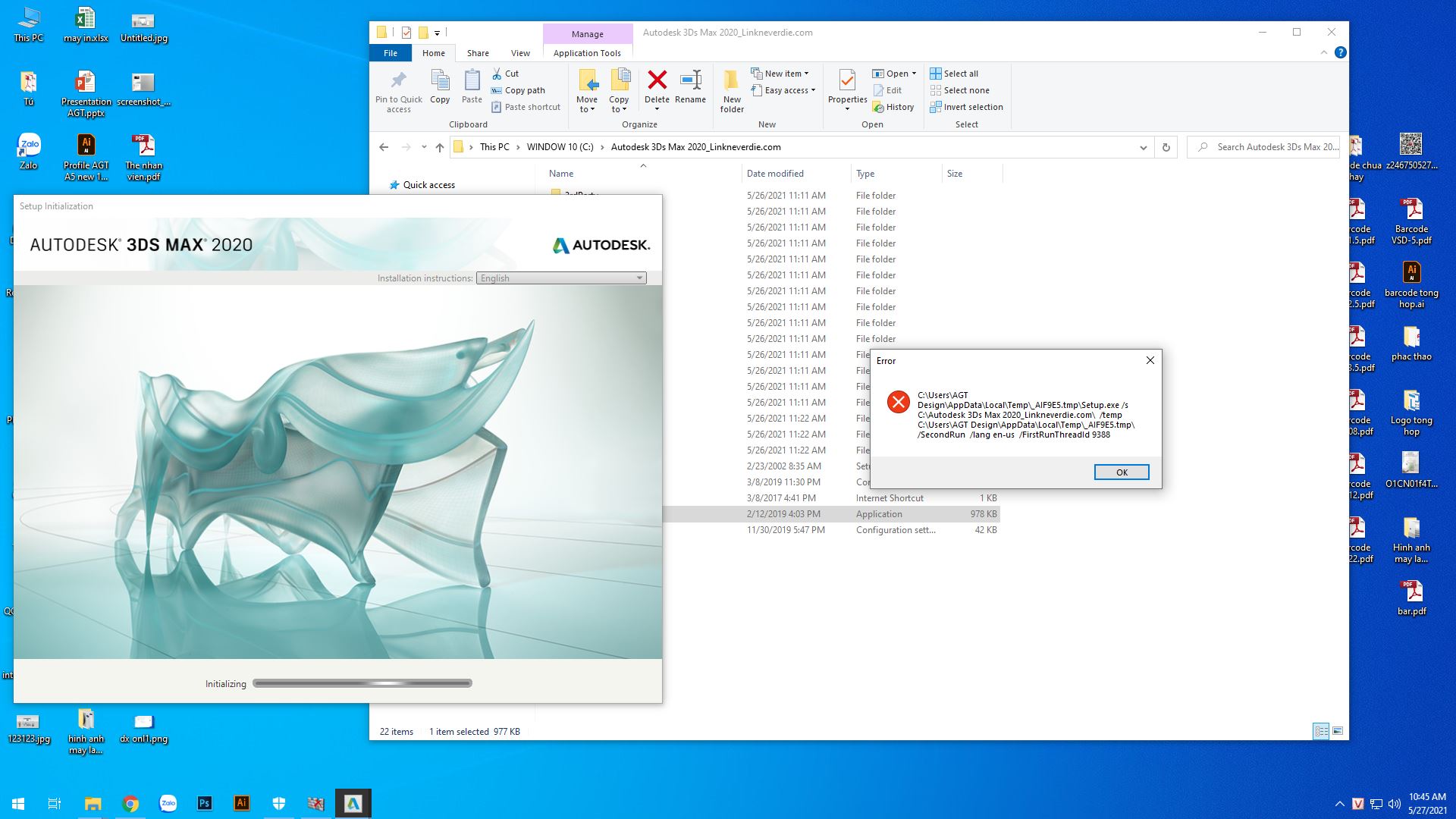The image size is (1456, 819).
Task: Open Google Chrome from the taskbar
Action: point(130,803)
